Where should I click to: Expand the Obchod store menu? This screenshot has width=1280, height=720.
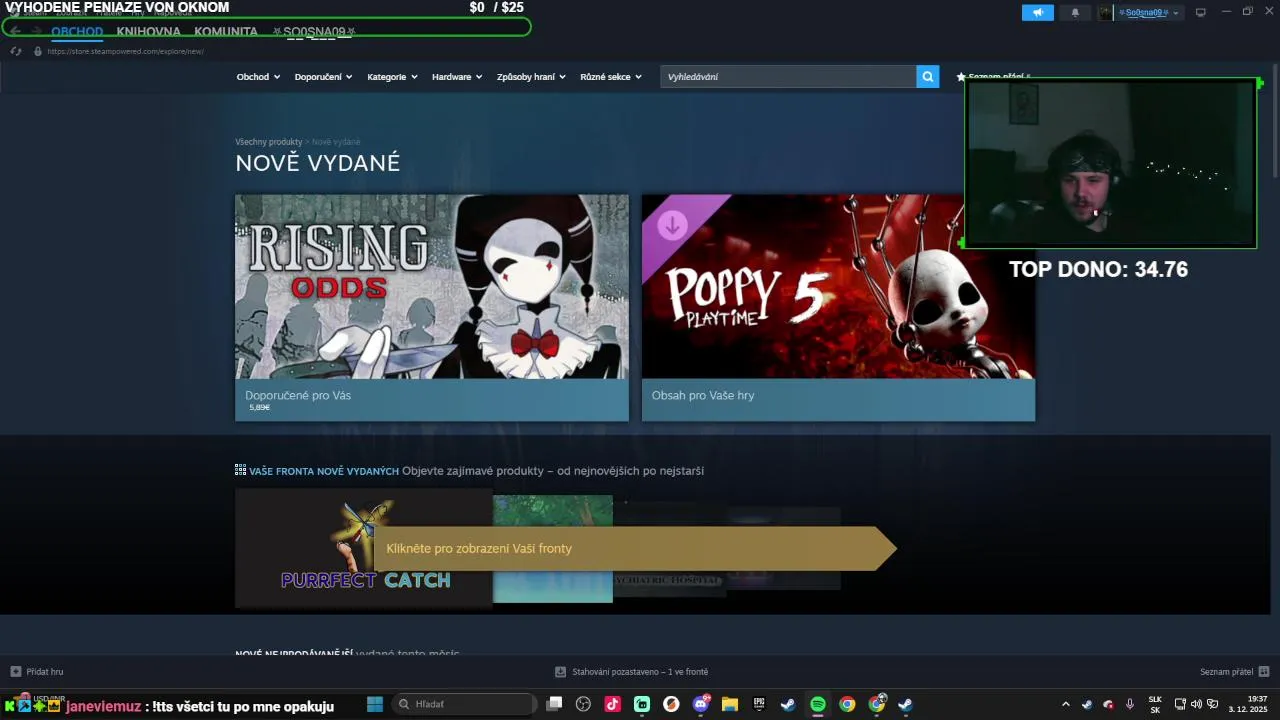[x=258, y=77]
